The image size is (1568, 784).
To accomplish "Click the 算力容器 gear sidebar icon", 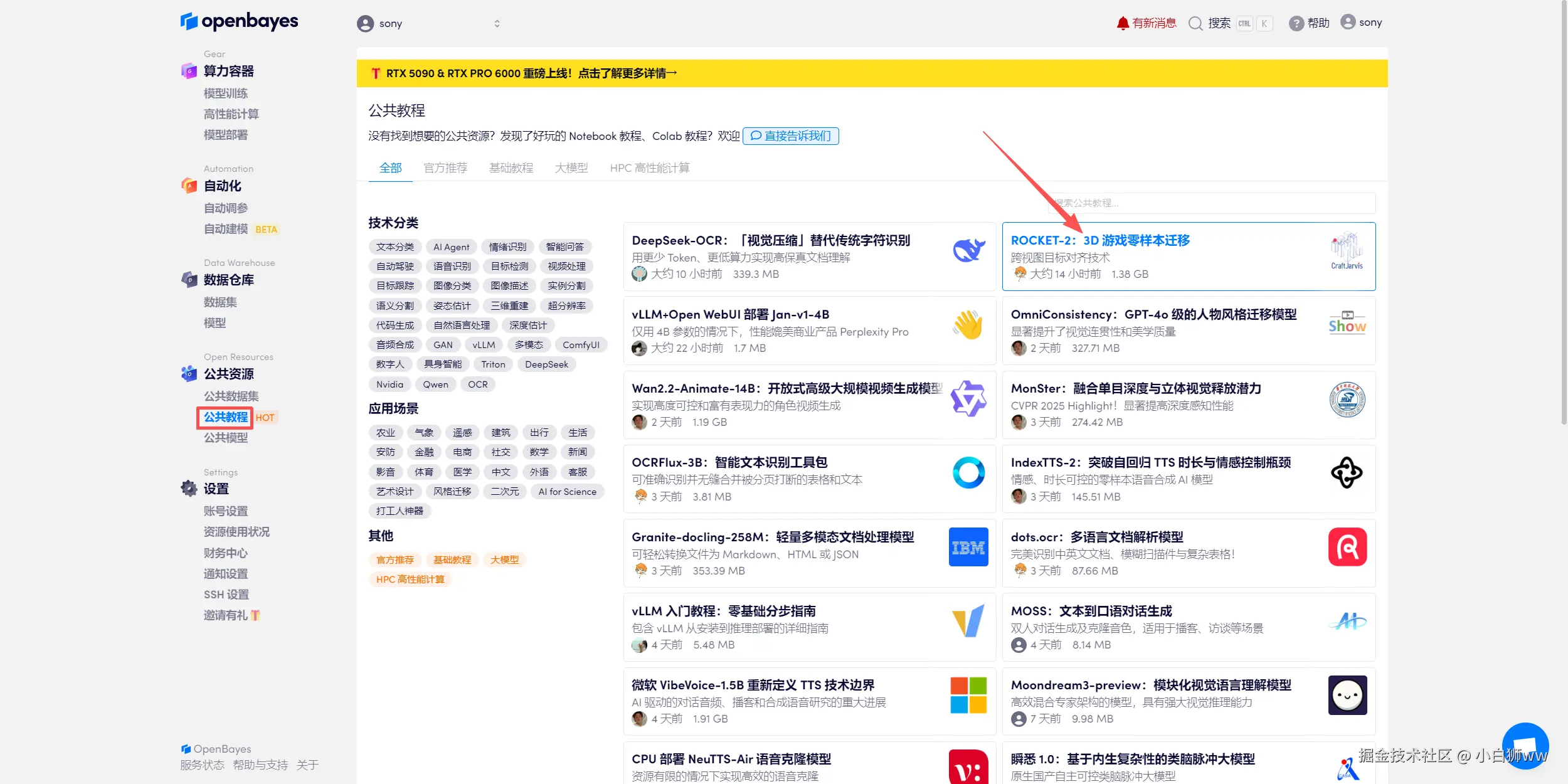I will (x=189, y=71).
